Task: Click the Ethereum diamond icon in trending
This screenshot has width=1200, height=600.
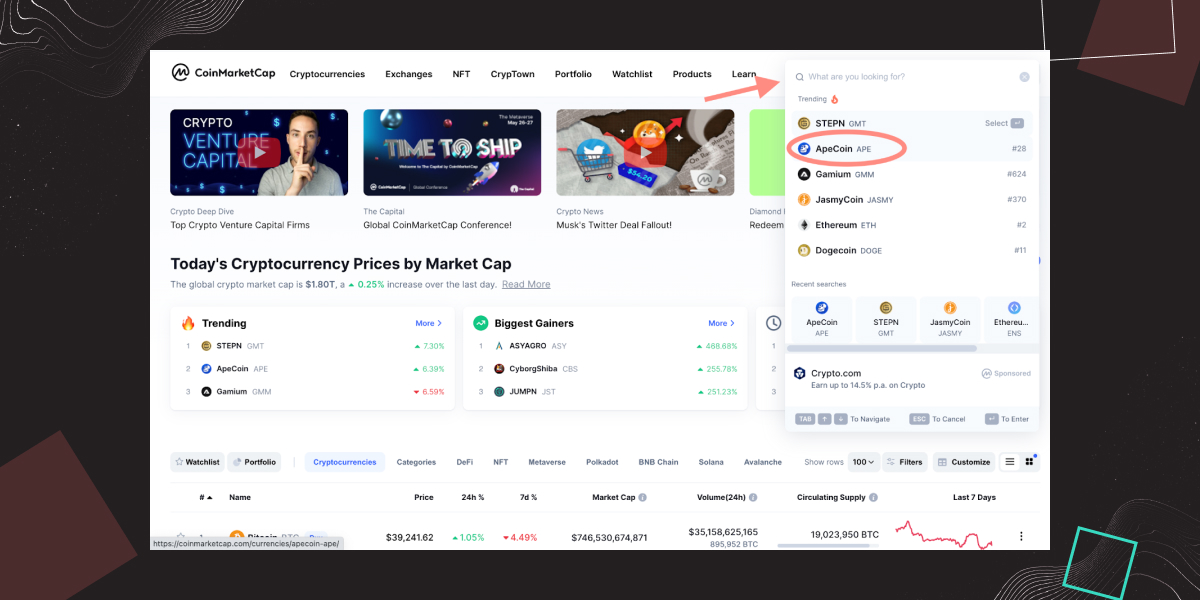Action: tap(804, 225)
